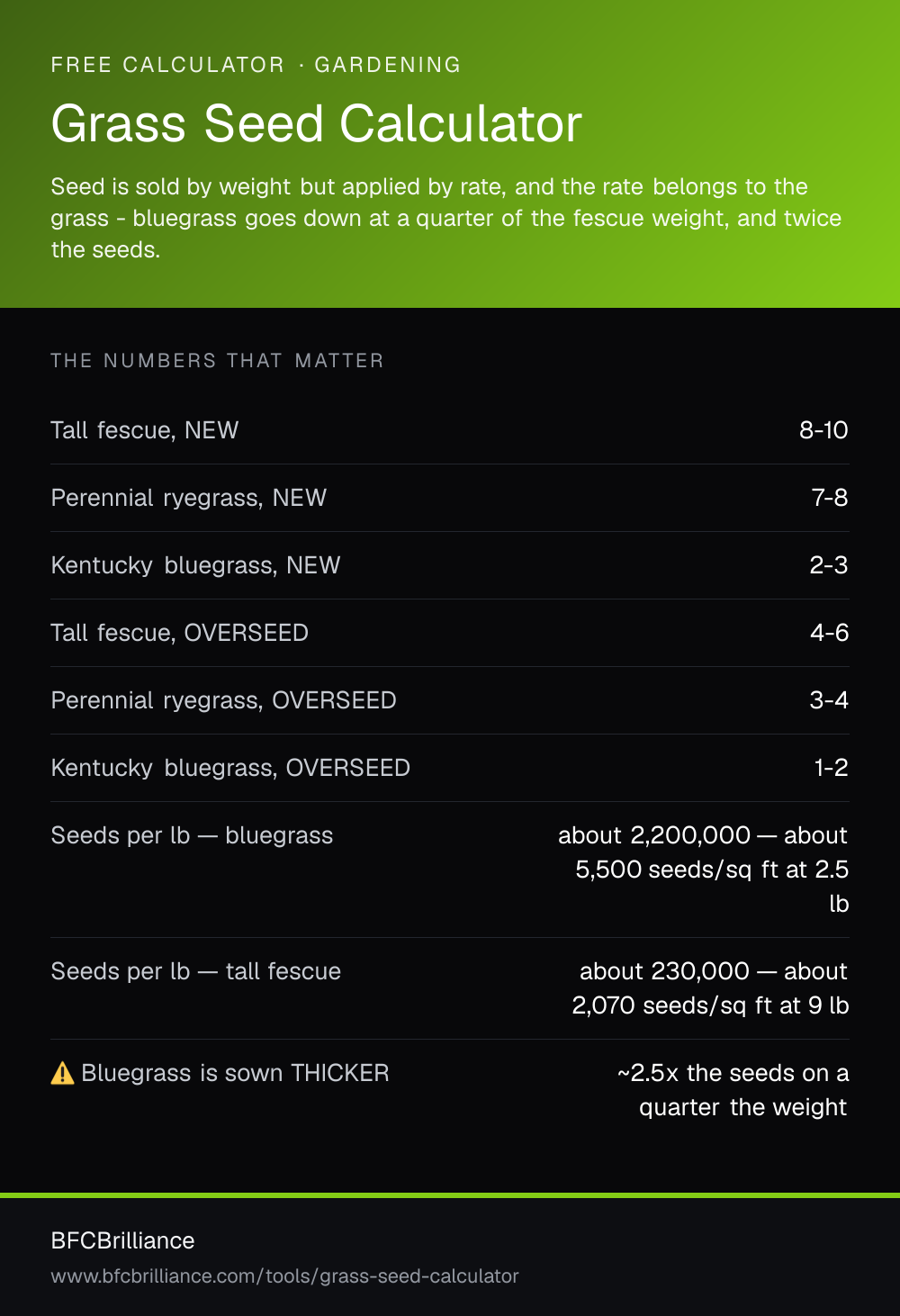Click the FREE CALCULATOR · GARDENING label

click(256, 65)
